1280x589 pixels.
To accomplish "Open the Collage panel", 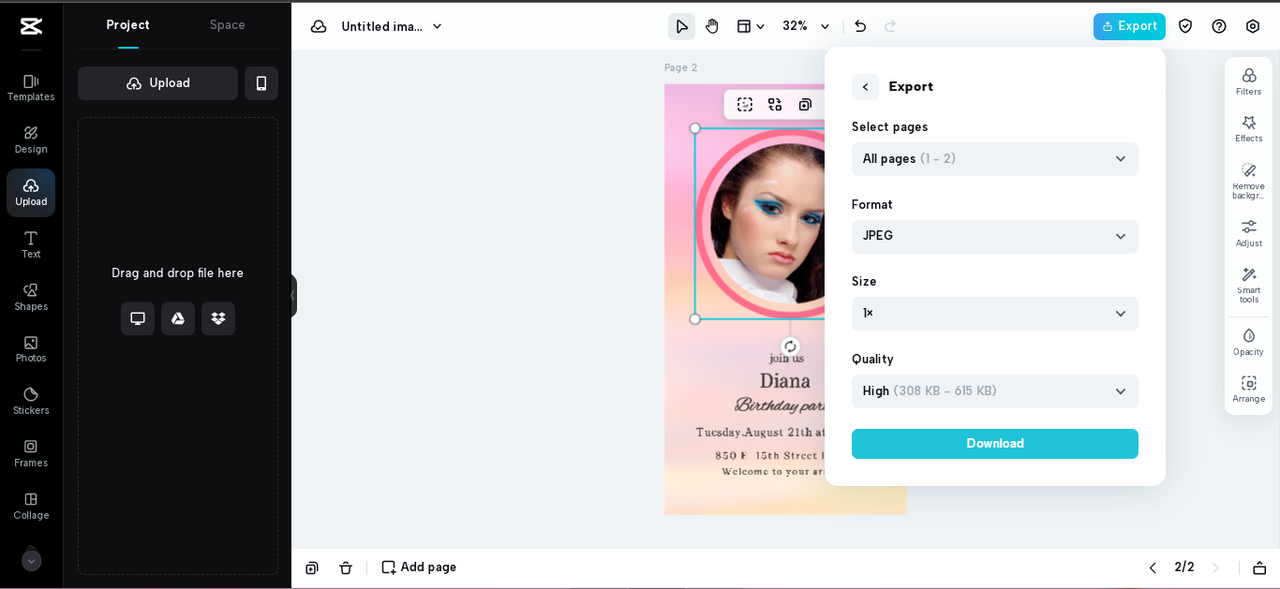I will 31,505.
